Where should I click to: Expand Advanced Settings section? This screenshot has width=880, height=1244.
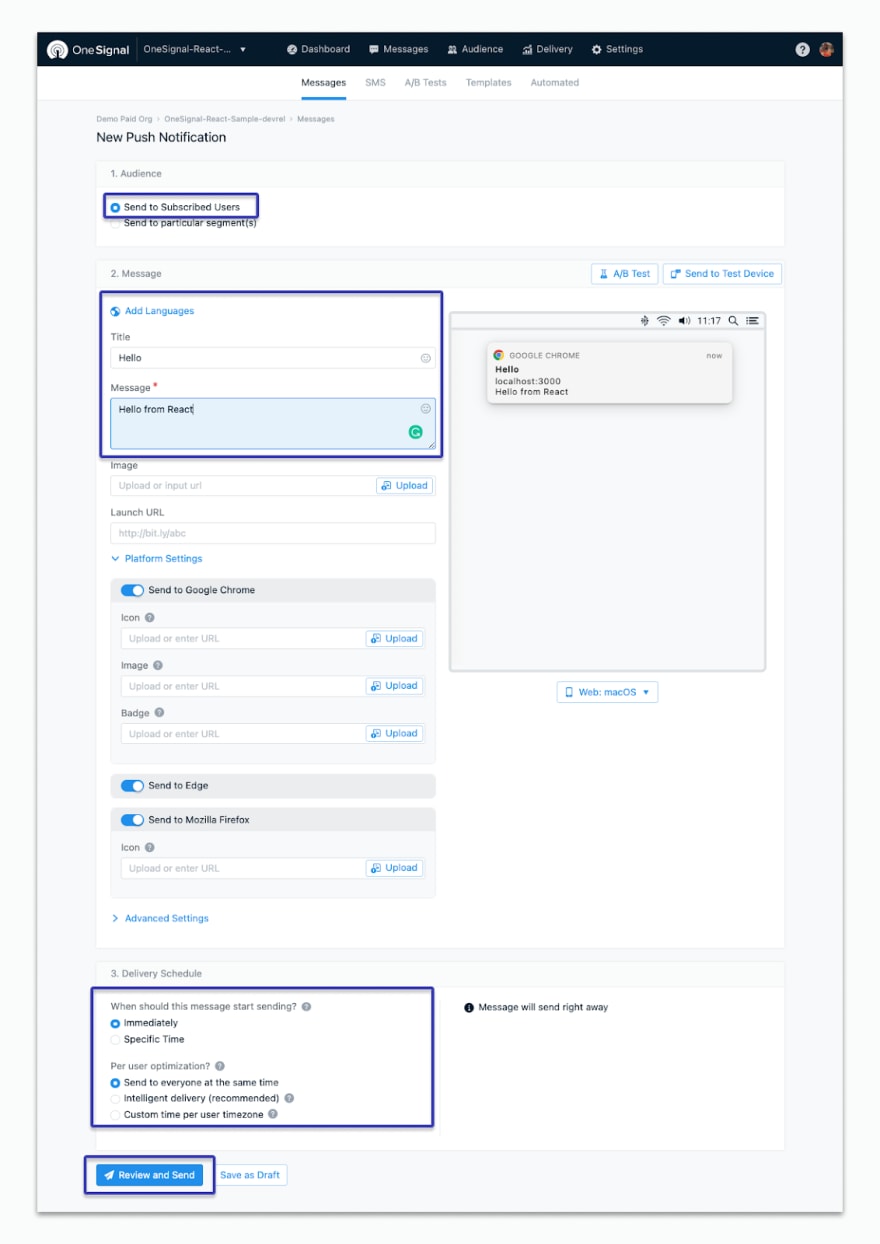click(x=160, y=918)
